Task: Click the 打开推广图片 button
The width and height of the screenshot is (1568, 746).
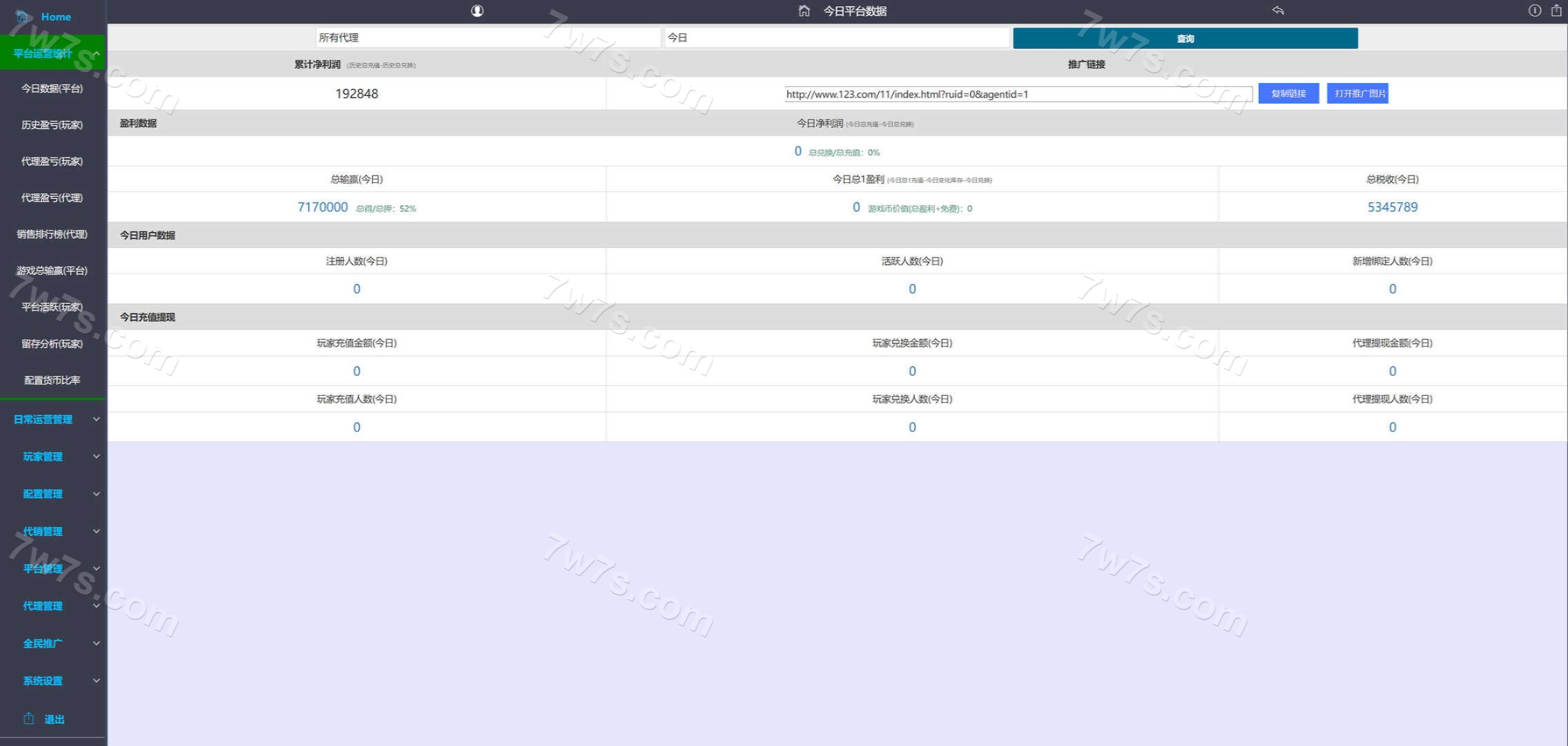Action: click(x=1357, y=94)
